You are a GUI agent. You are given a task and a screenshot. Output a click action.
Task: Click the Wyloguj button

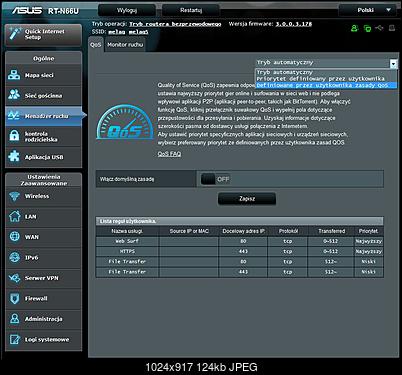point(127,10)
